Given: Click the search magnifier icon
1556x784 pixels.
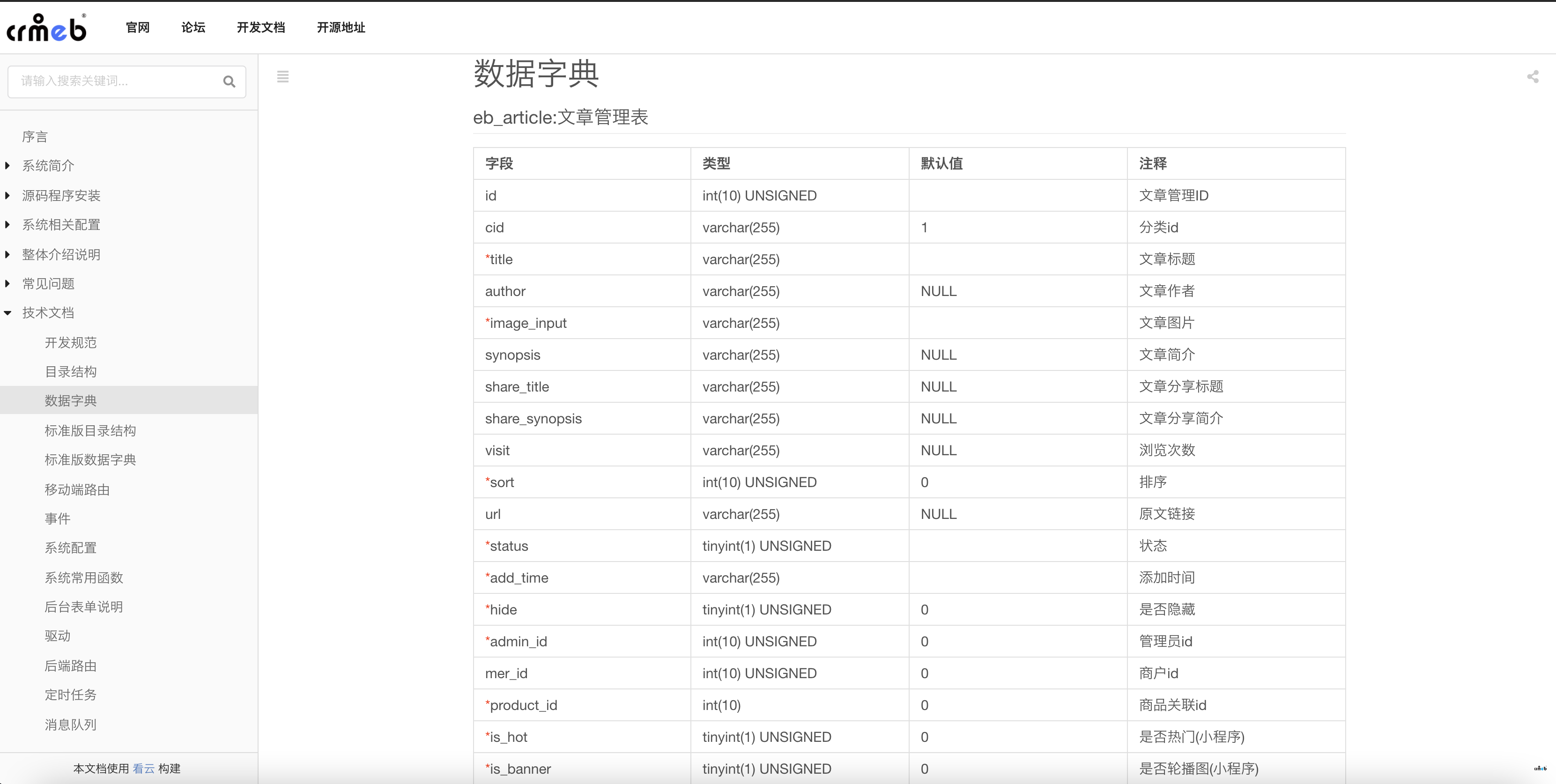Looking at the screenshot, I should (x=229, y=81).
